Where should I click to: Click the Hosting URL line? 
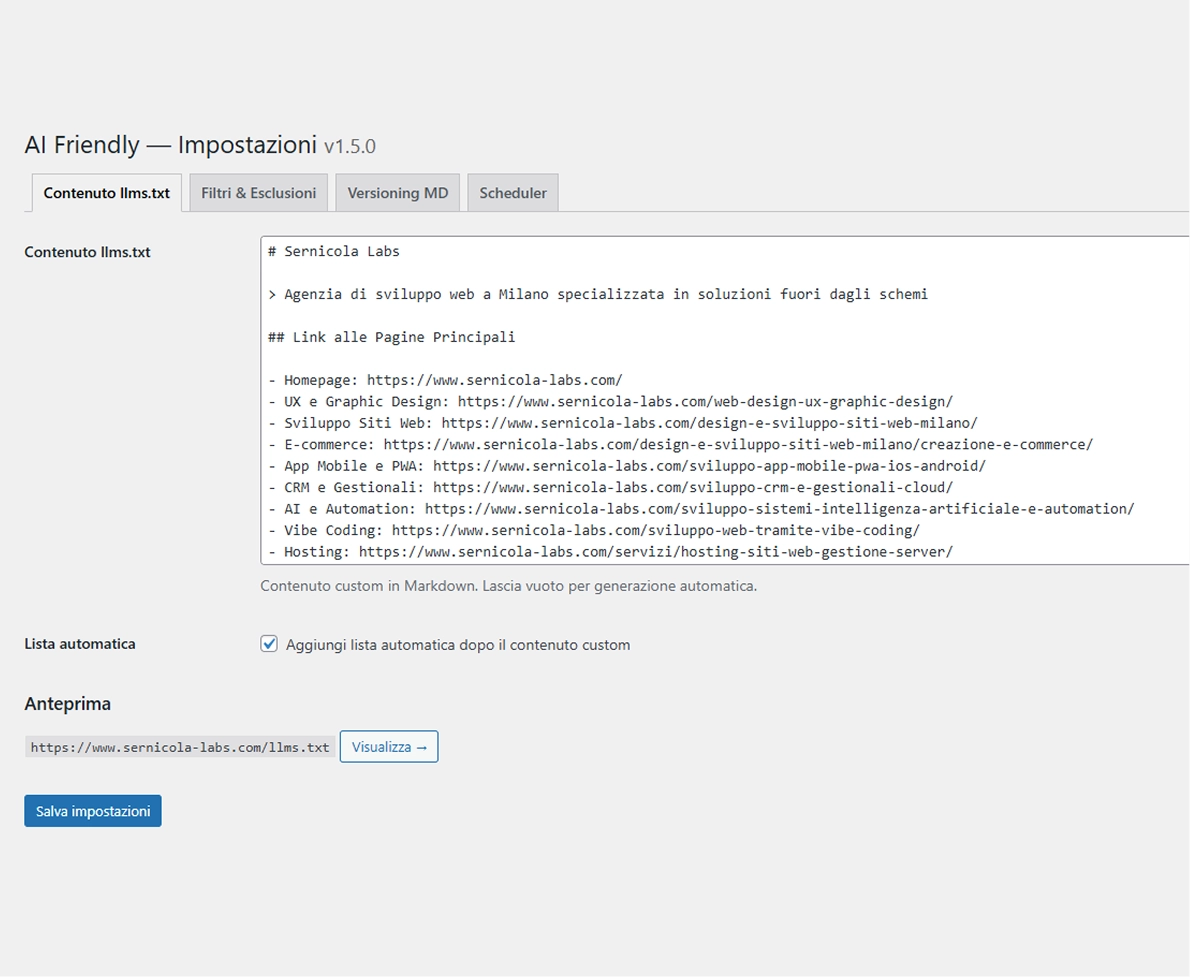(x=608, y=551)
